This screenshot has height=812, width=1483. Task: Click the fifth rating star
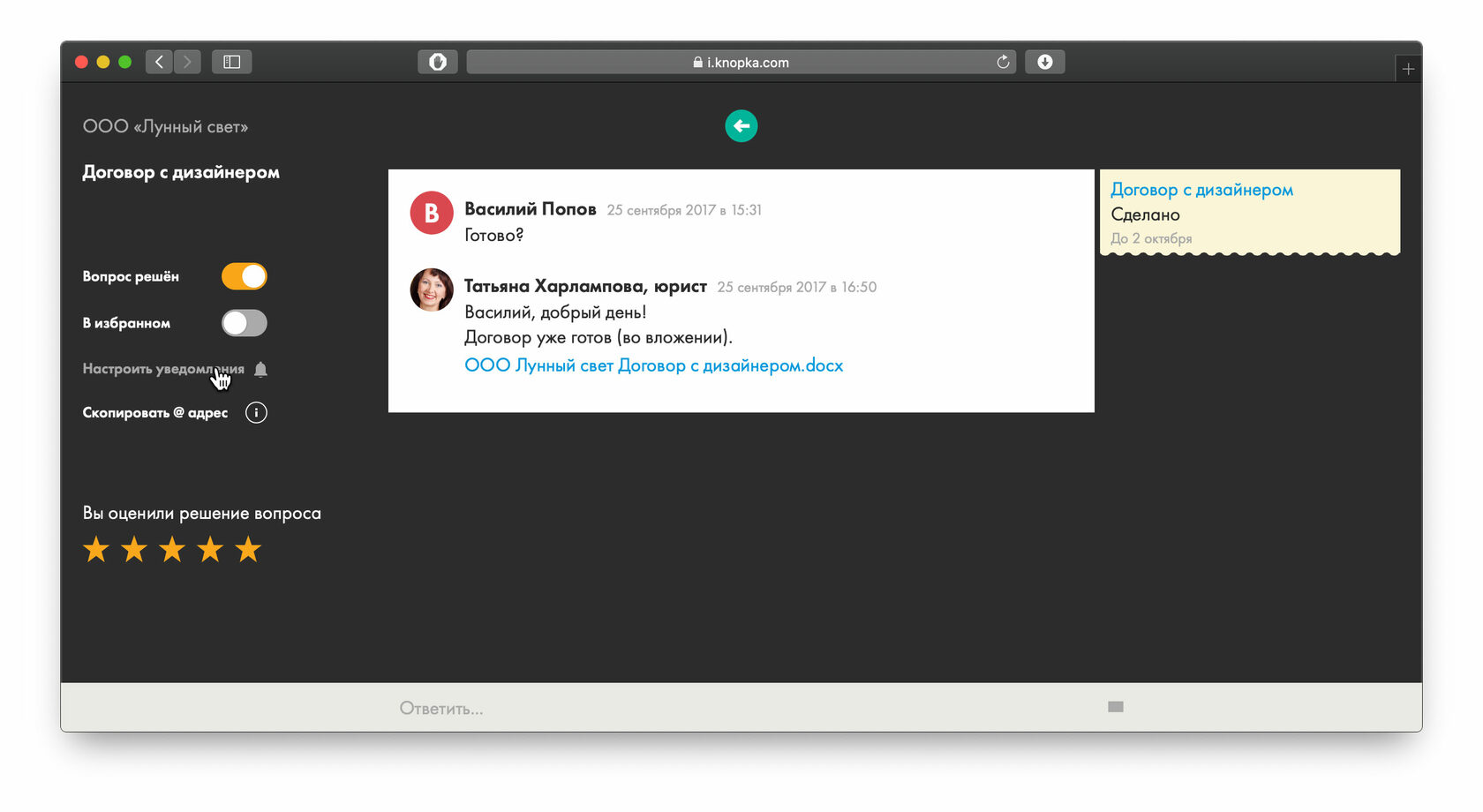(248, 550)
